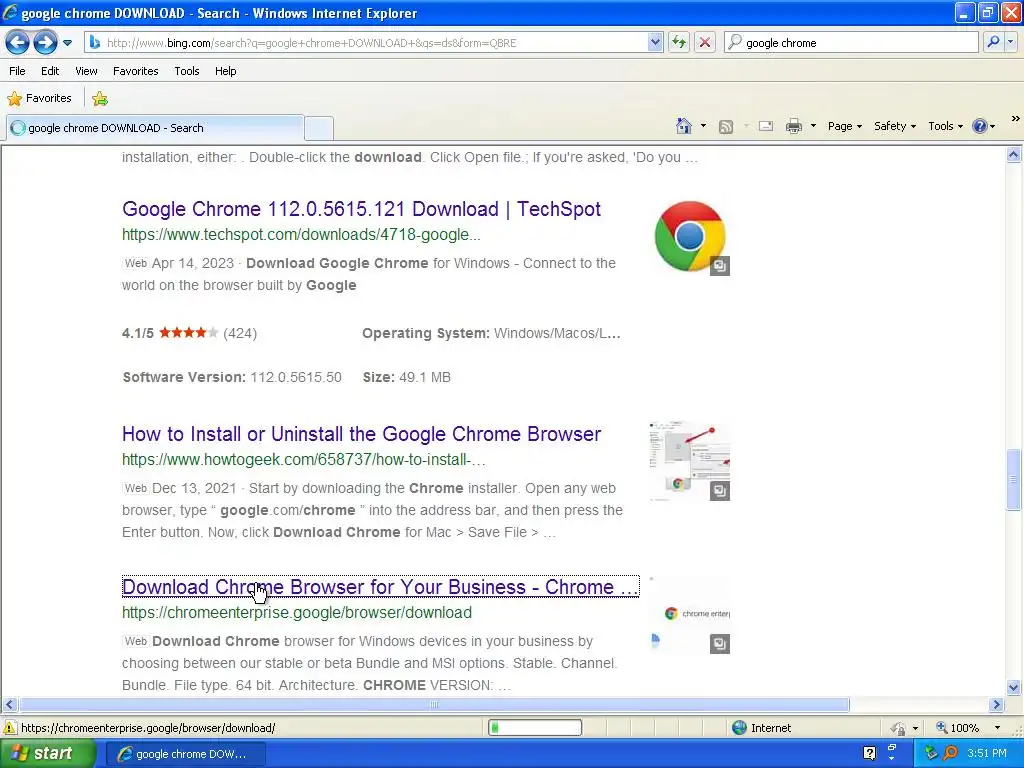Select the google chrome DOWNLOAD - Search tab
The width and height of the screenshot is (1024, 768).
155,128
